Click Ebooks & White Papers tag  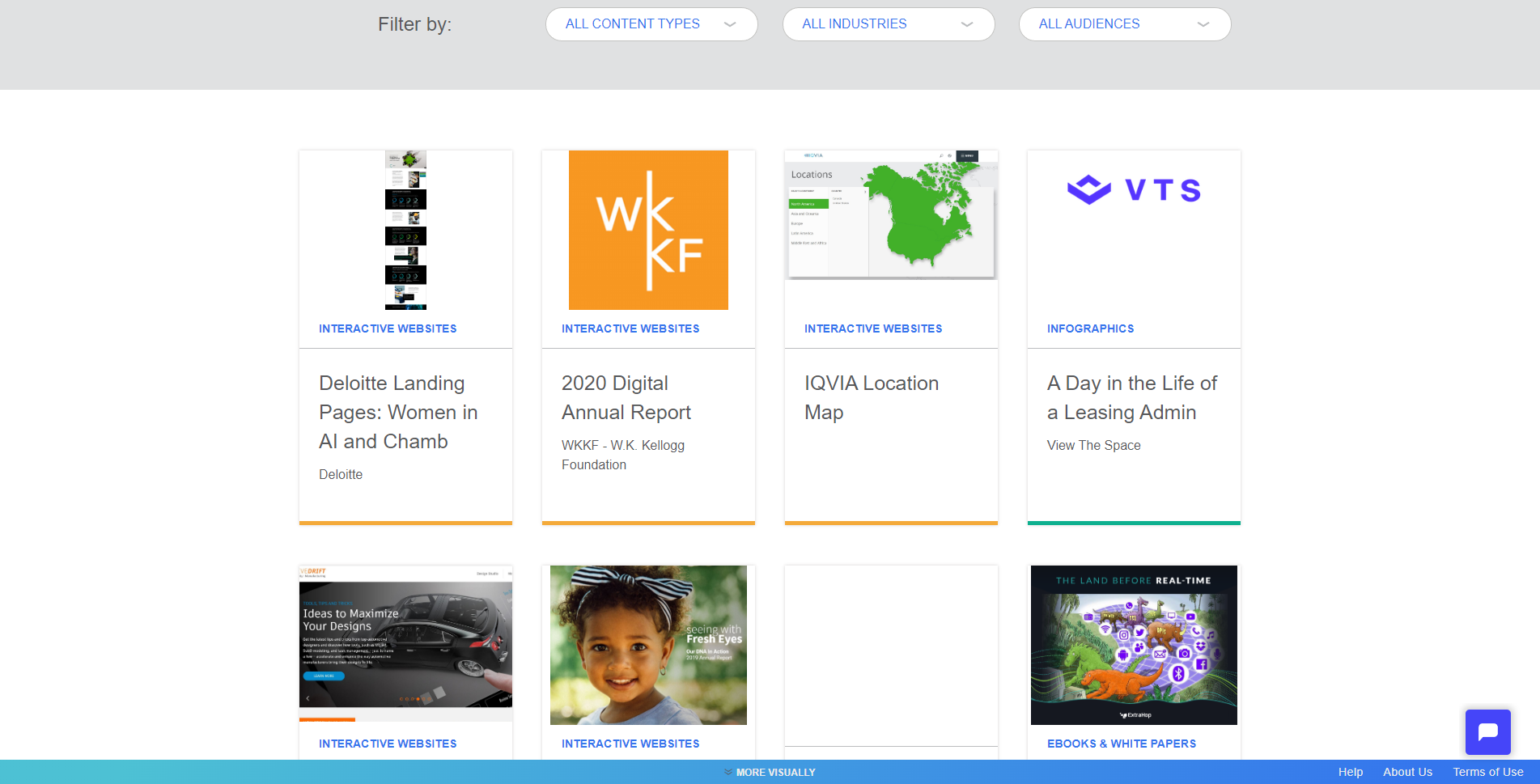pos(1122,744)
